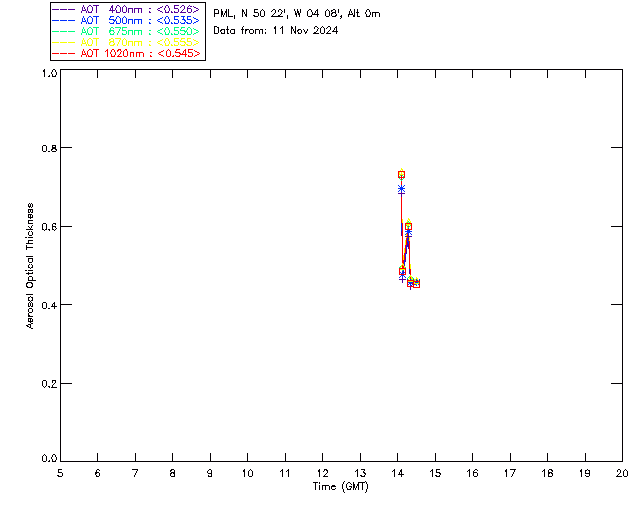The width and height of the screenshot is (640, 512).
Task: Click the x-axis label 20
Action: point(622,474)
